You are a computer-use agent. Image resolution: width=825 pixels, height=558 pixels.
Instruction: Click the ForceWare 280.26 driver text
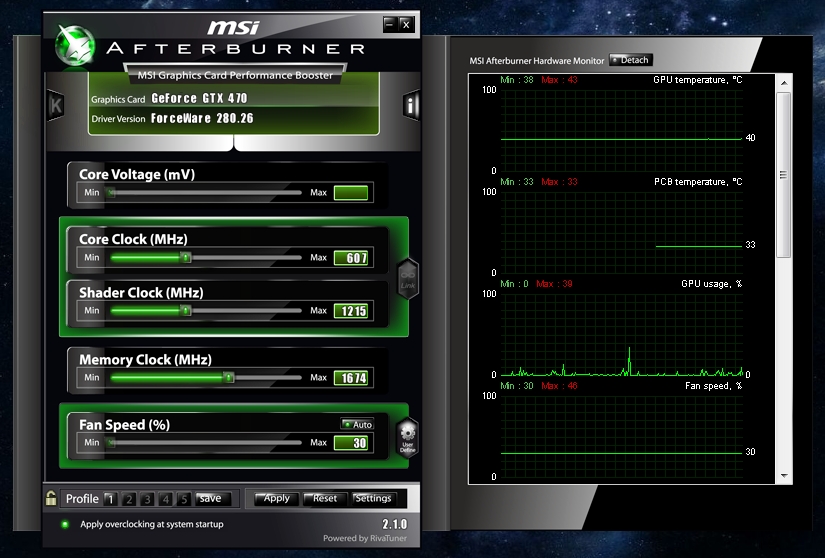(202, 118)
